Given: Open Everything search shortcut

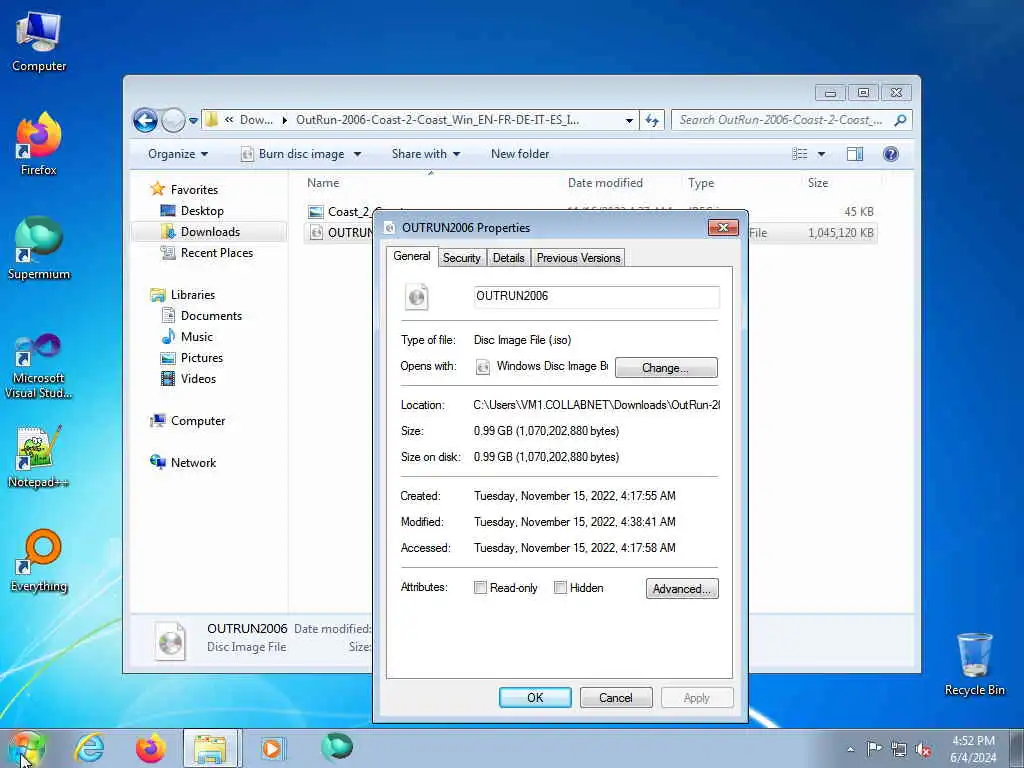Looking at the screenshot, I should pos(39,561).
